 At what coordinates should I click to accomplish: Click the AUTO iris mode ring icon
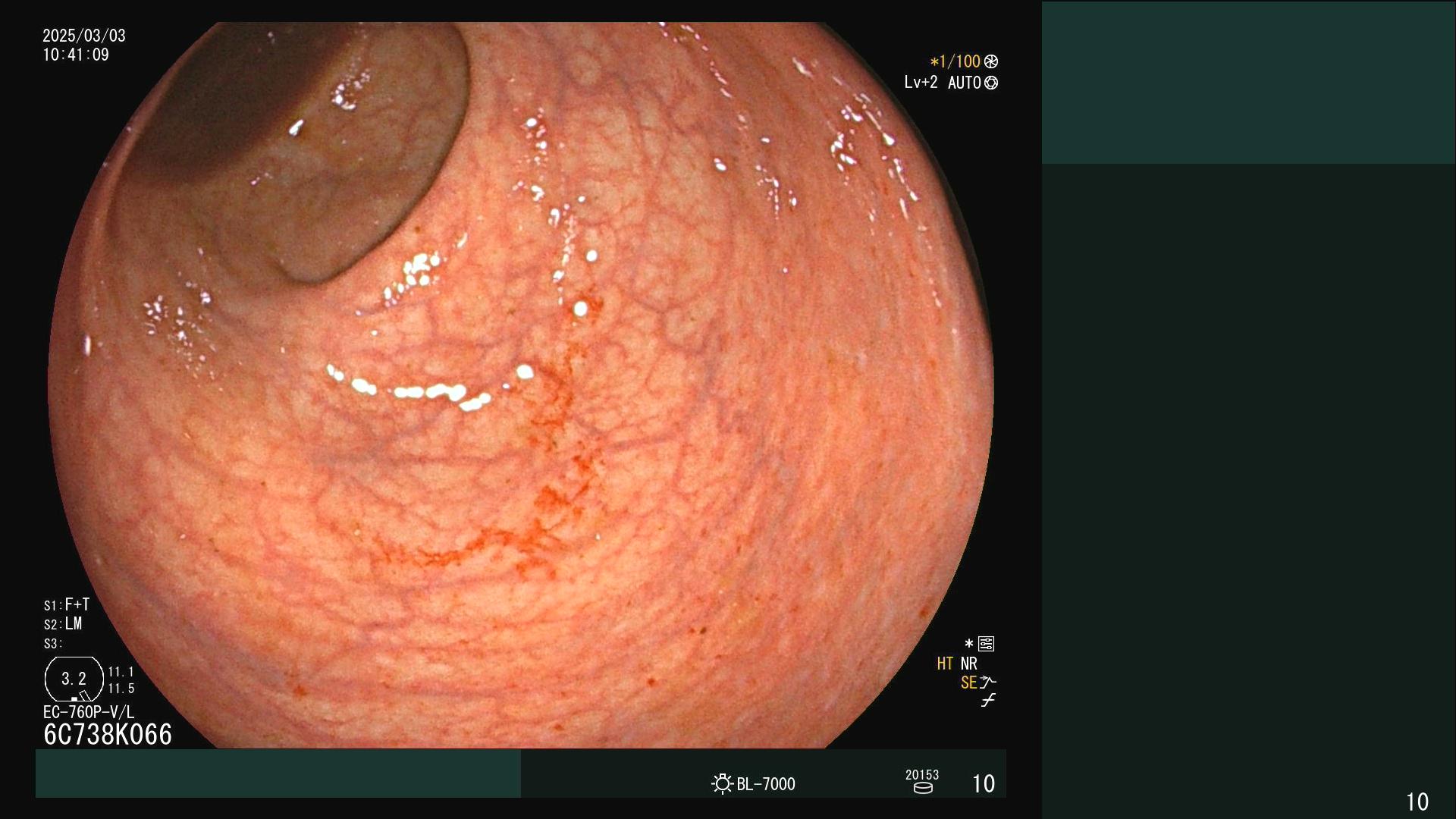point(991,83)
